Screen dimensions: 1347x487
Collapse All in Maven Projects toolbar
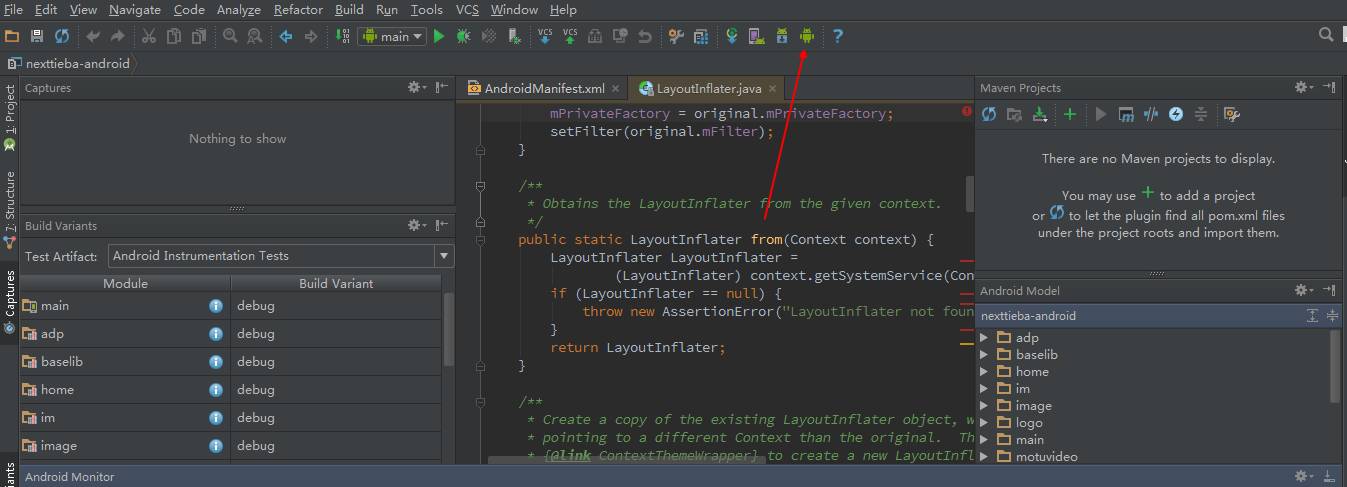pos(1201,114)
